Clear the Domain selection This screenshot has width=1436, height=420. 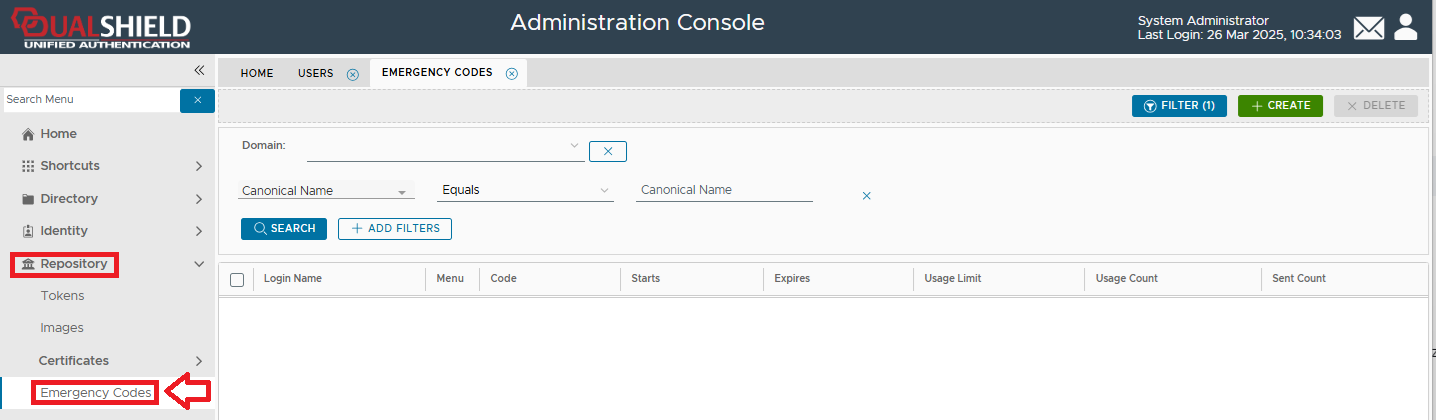click(x=607, y=152)
